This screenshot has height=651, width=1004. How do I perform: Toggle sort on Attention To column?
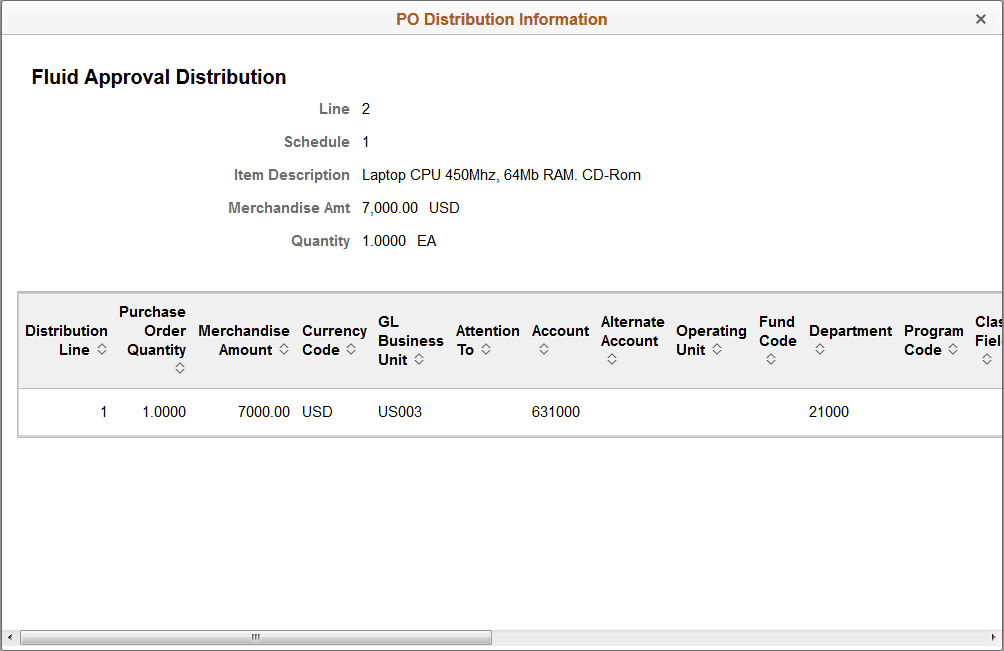tap(487, 349)
